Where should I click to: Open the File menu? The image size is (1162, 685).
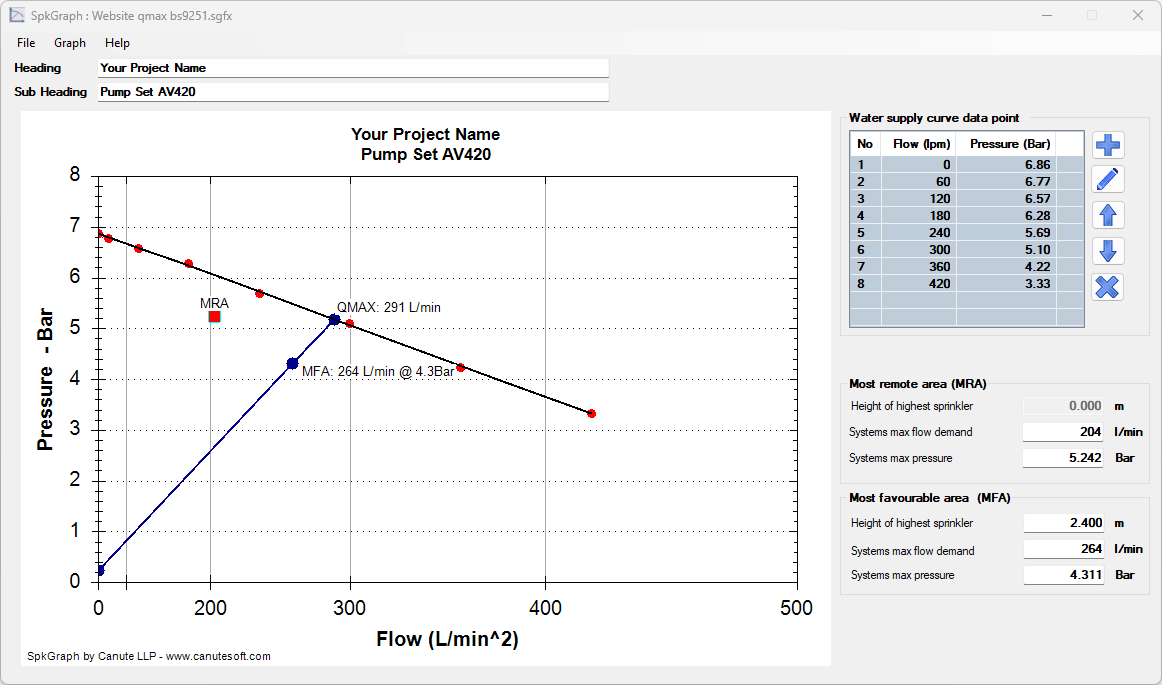[x=25, y=43]
